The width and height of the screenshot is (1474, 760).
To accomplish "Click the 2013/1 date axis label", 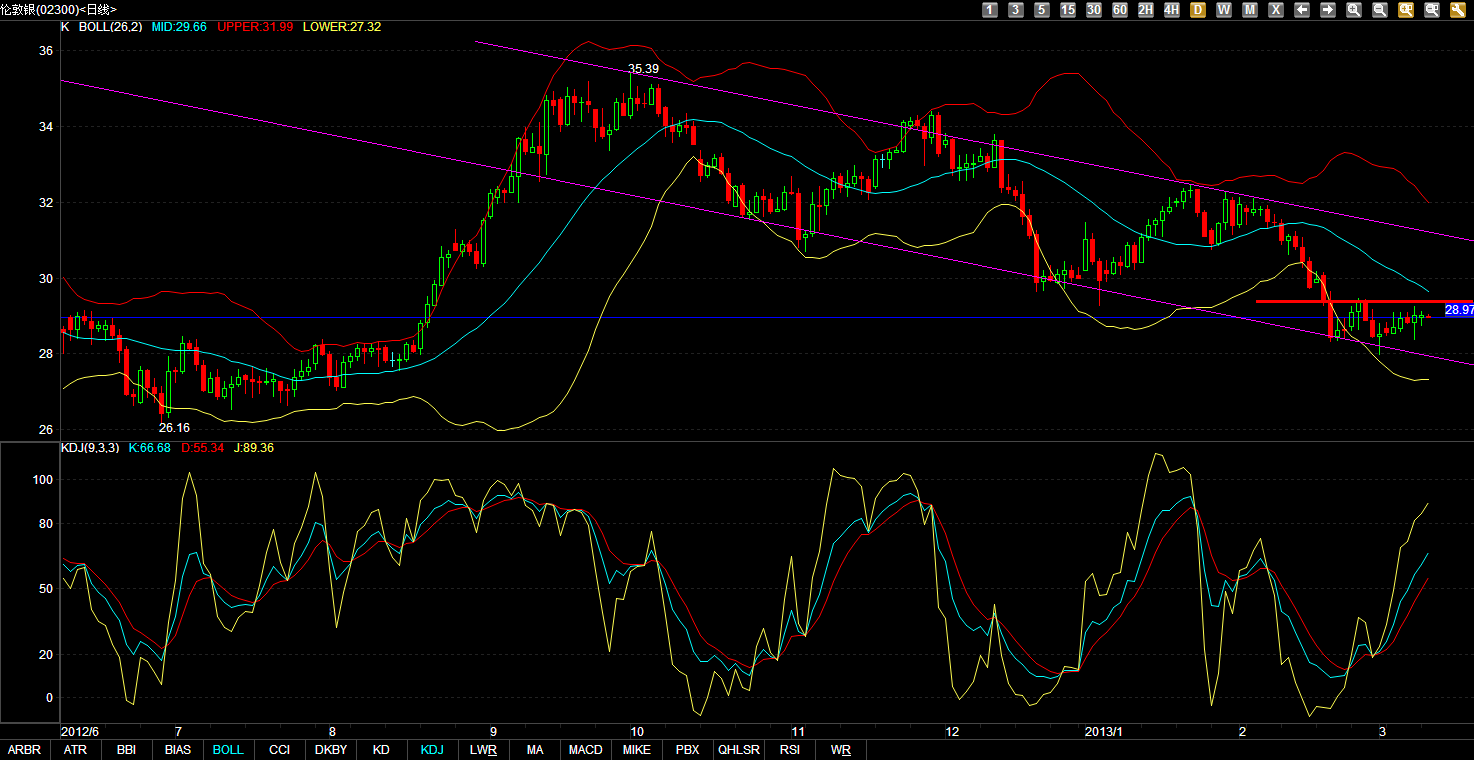I will (1104, 732).
